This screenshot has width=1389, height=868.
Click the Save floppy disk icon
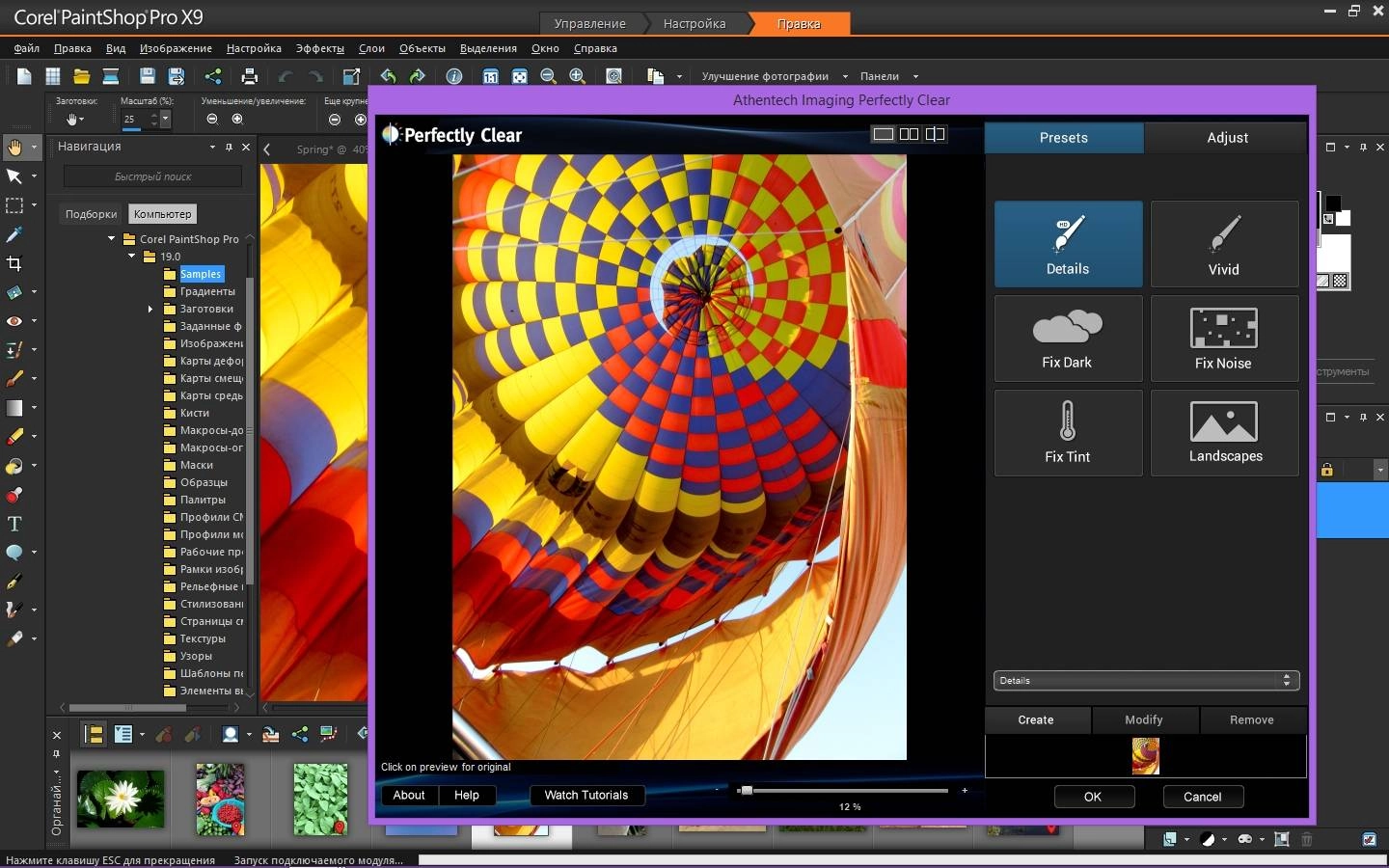tap(148, 76)
